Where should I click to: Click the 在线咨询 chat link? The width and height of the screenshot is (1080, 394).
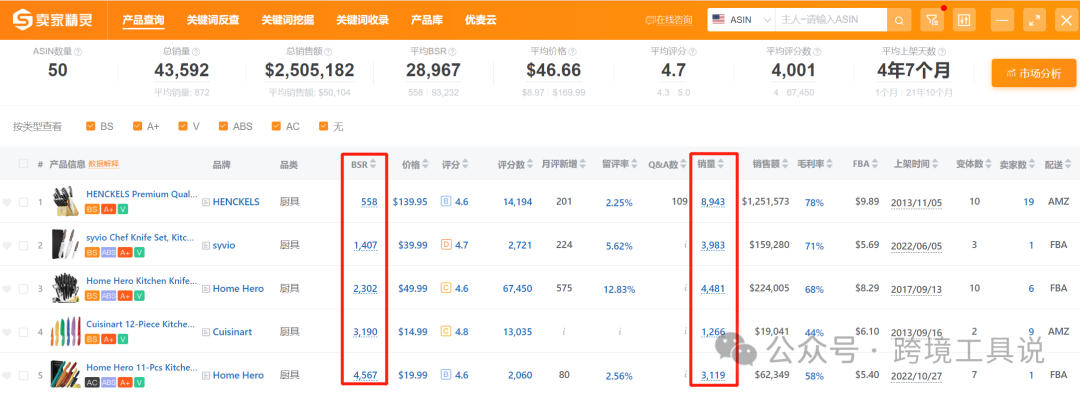(669, 21)
